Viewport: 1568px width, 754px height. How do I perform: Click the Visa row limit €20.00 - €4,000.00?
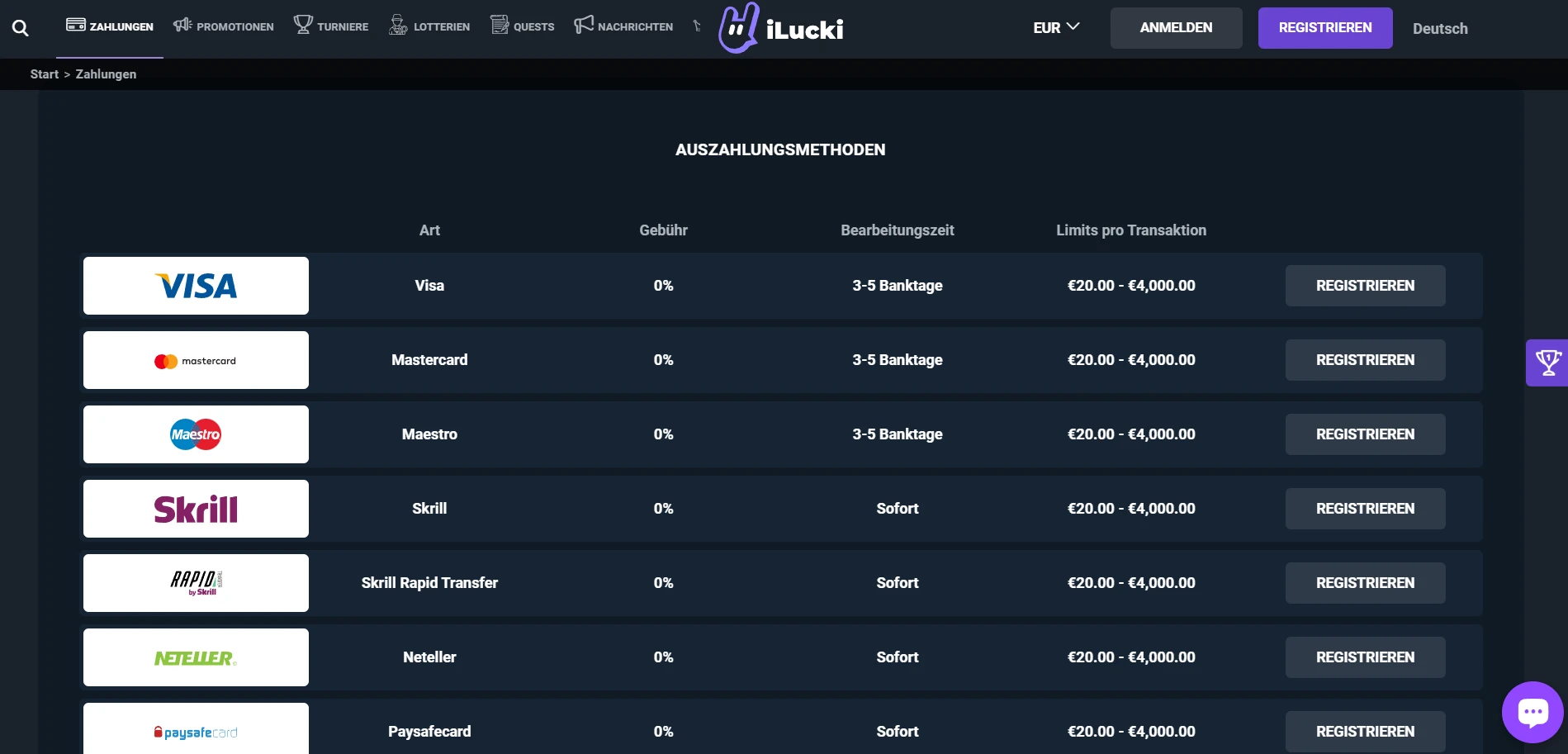pyautogui.click(x=1131, y=286)
